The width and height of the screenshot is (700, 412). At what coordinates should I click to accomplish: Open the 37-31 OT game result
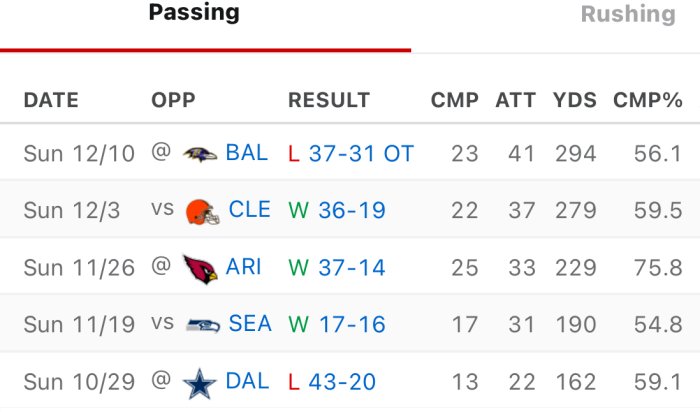pyautogui.click(x=361, y=153)
